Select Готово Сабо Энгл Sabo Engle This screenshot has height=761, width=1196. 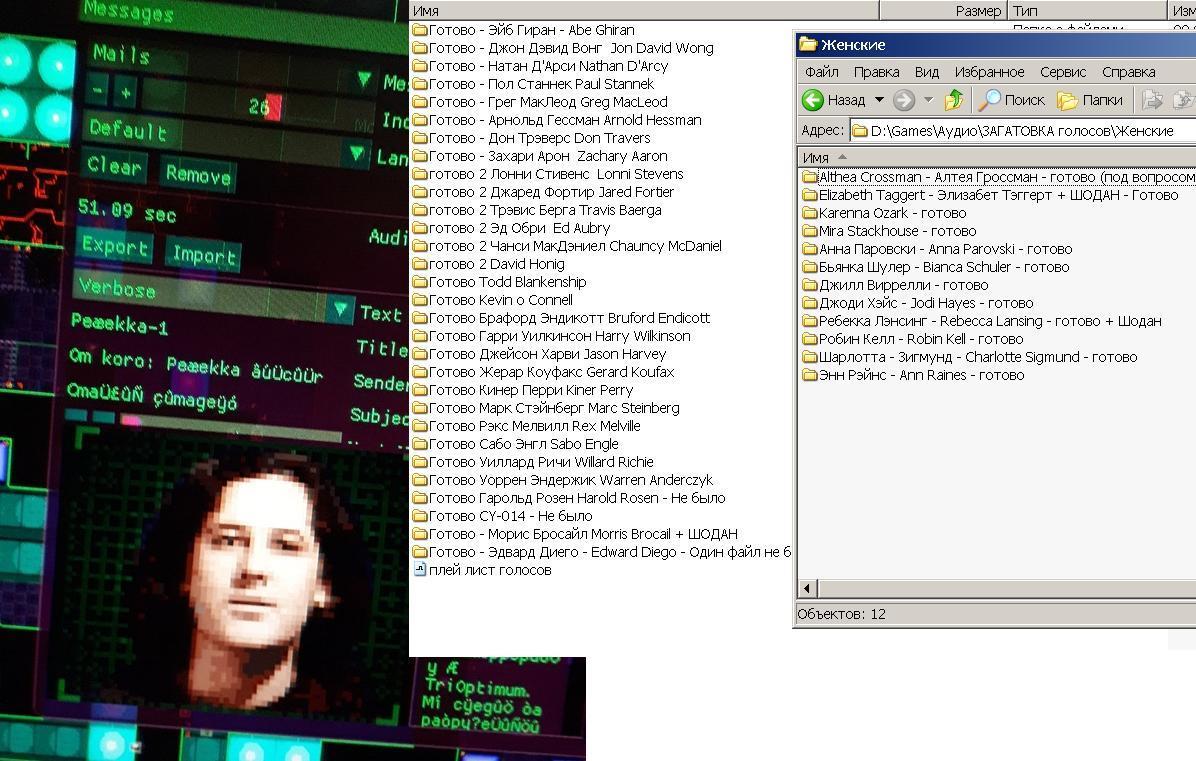click(x=523, y=444)
